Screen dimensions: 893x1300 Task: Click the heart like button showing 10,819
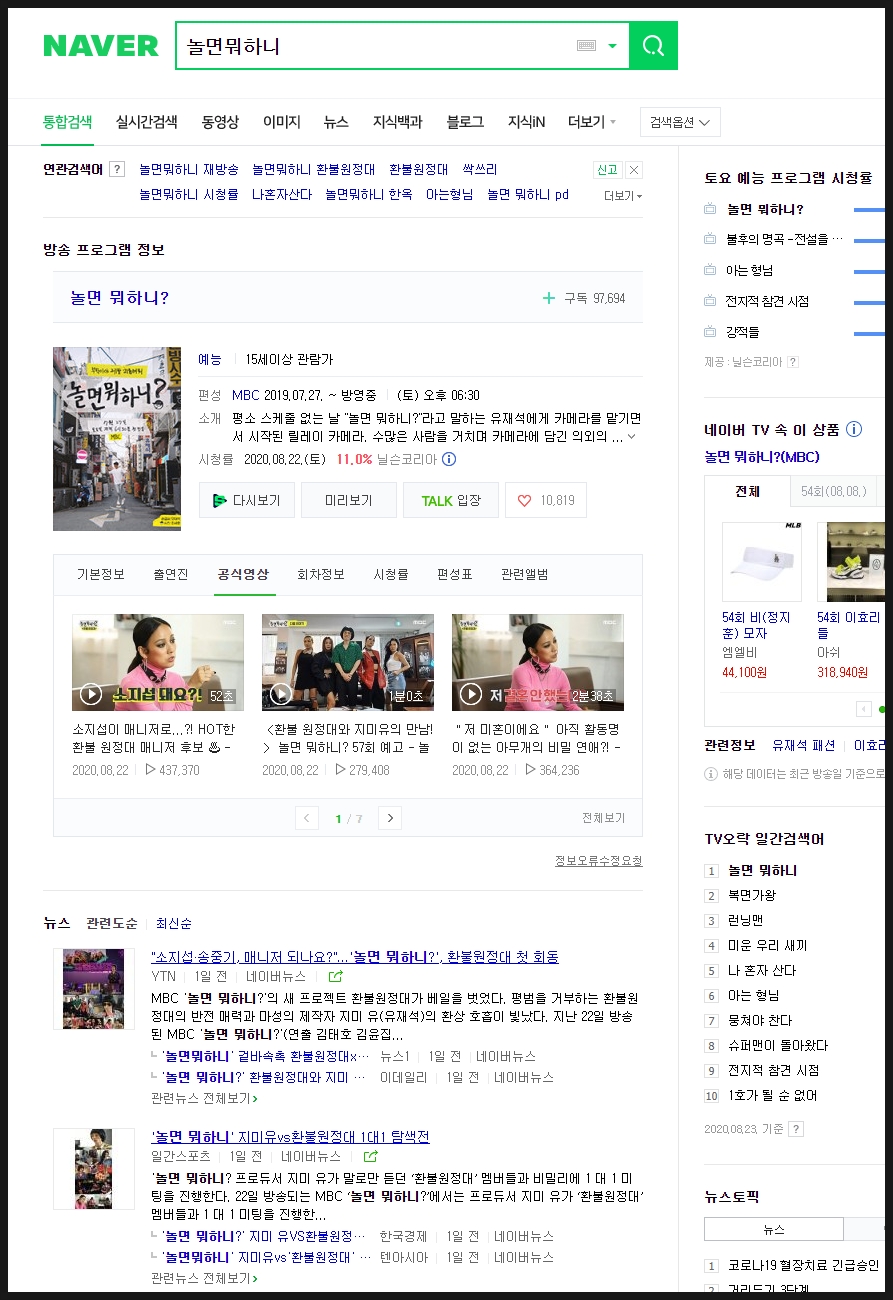click(x=546, y=500)
